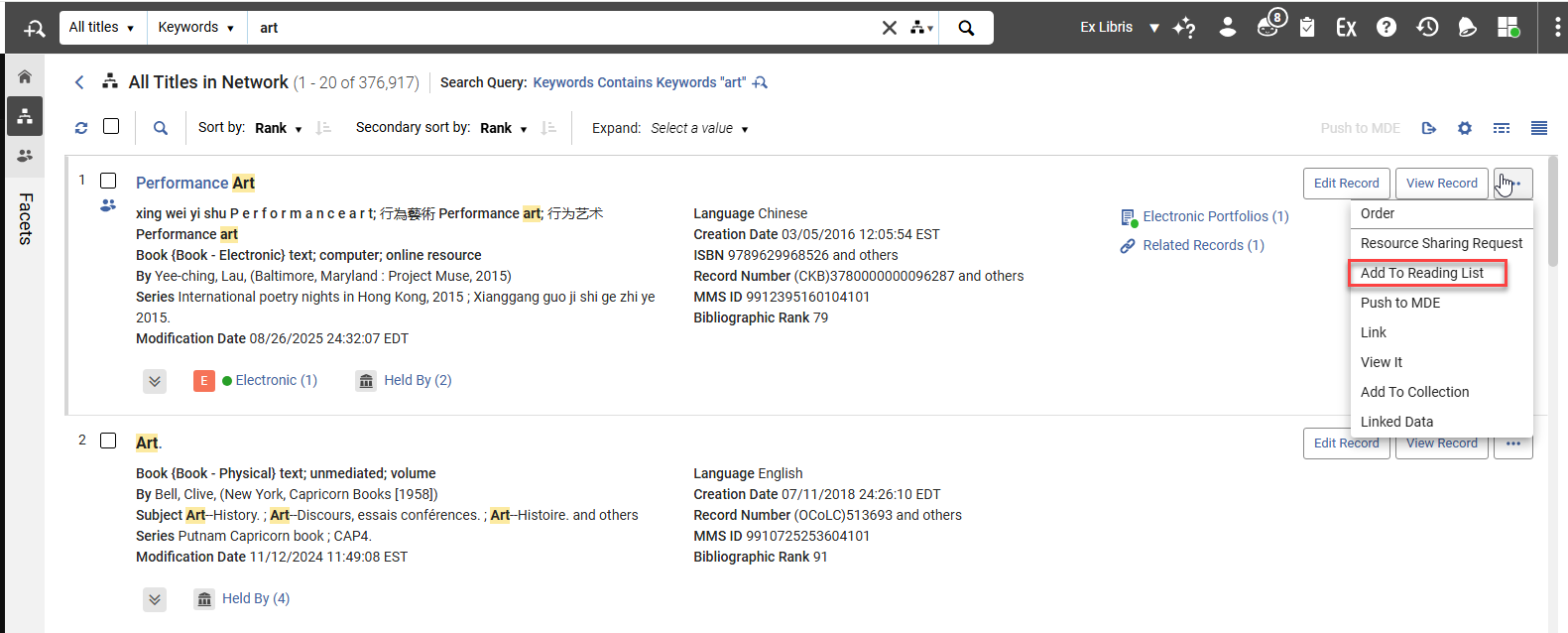Toggle the select-all checkbox in toolbar

click(x=111, y=126)
